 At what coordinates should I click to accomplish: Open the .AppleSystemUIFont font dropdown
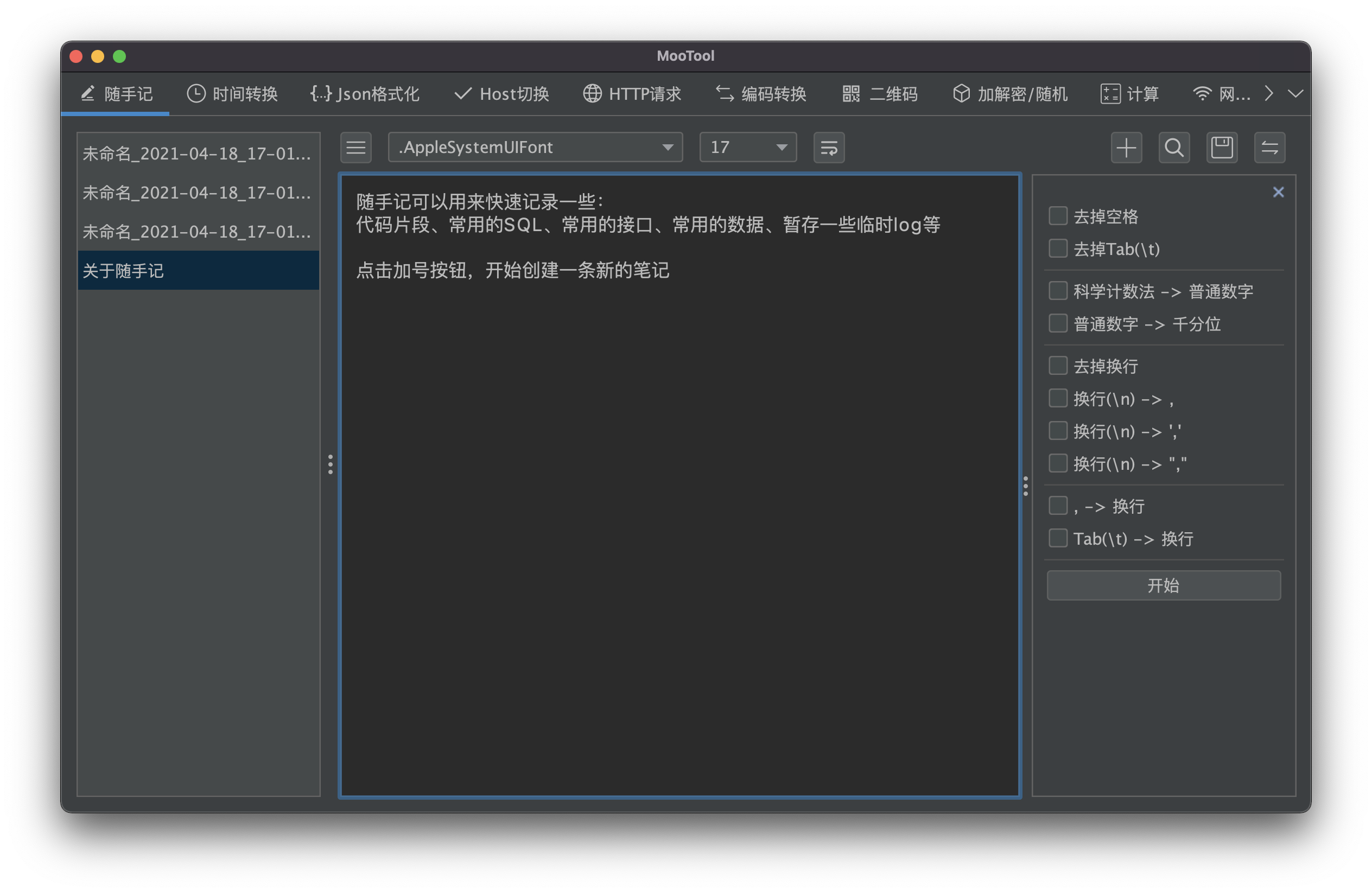pyautogui.click(x=536, y=148)
